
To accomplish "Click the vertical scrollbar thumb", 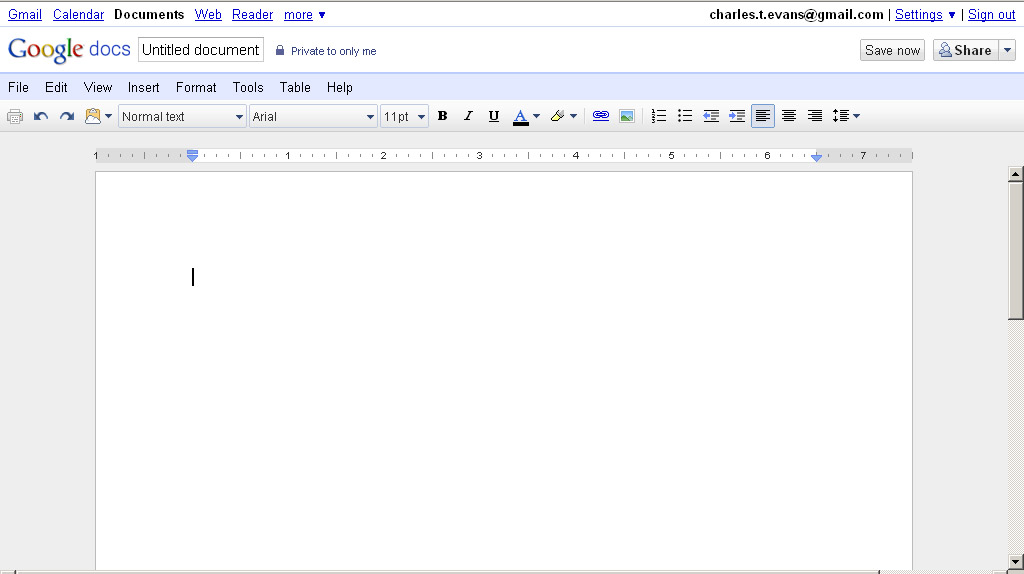I will coord(1015,251).
